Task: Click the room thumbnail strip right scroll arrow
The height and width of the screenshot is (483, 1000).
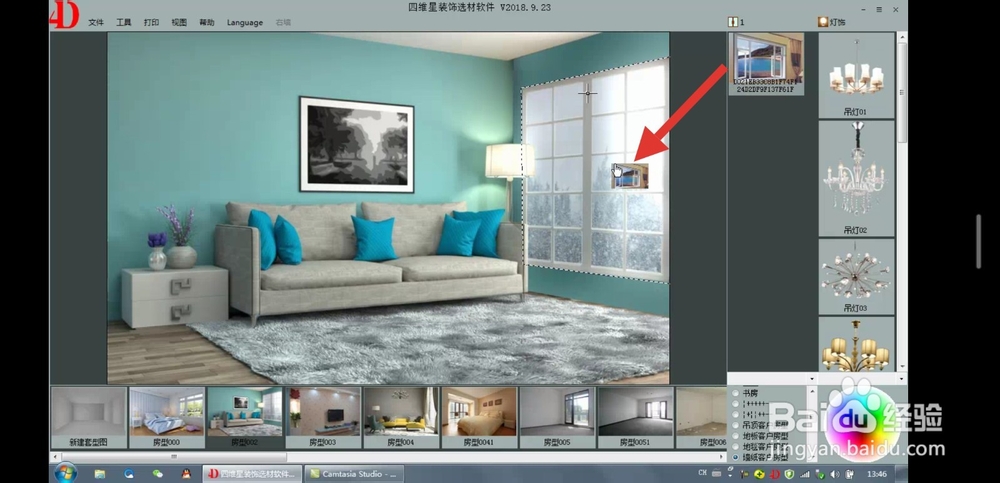Action: coord(722,457)
